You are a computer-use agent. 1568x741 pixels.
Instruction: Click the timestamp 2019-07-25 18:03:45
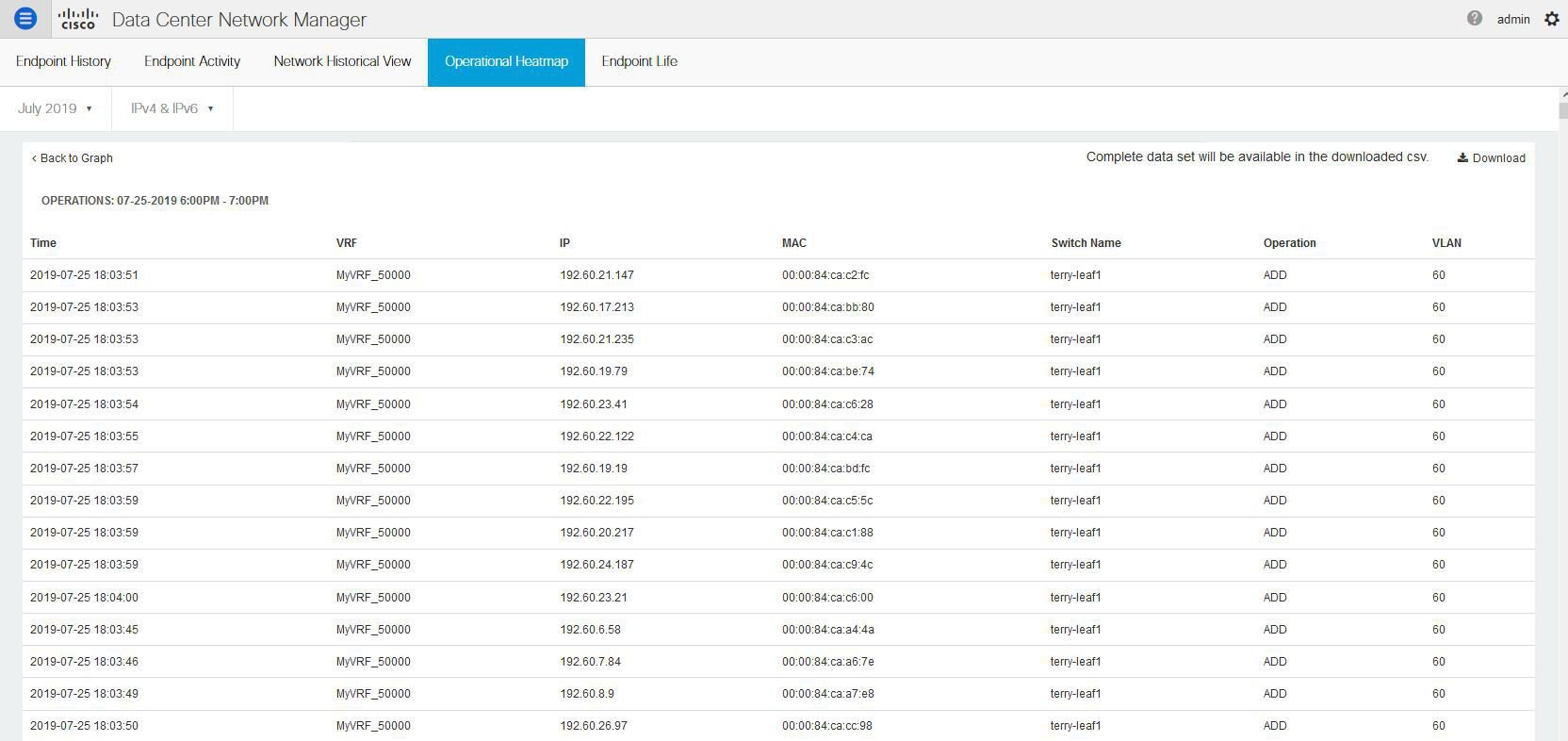[84, 630]
